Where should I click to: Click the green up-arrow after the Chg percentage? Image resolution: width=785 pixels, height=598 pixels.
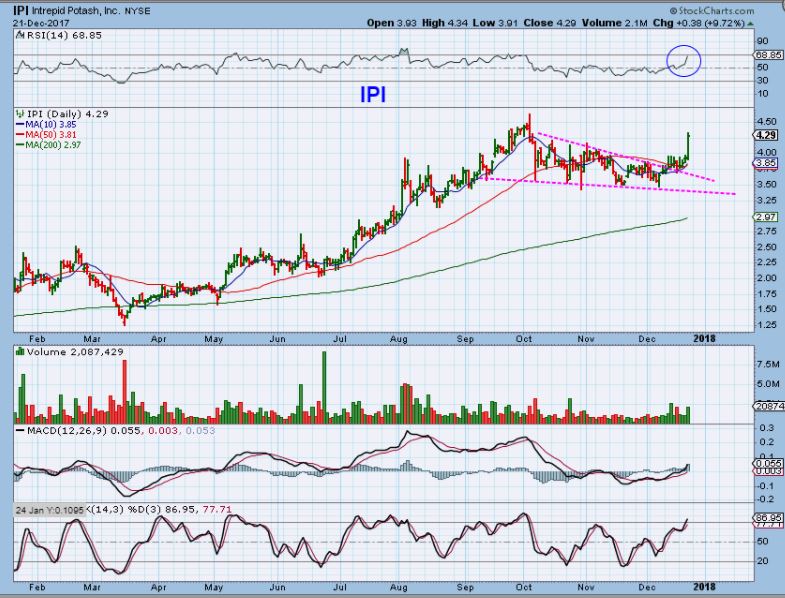[x=750, y=24]
